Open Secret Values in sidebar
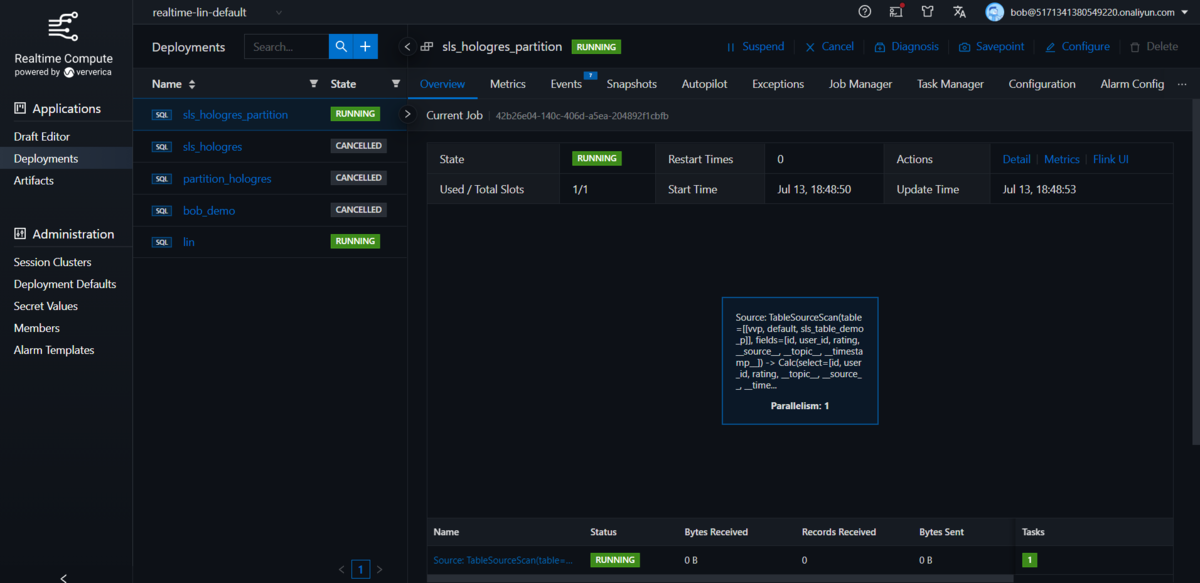 45,306
